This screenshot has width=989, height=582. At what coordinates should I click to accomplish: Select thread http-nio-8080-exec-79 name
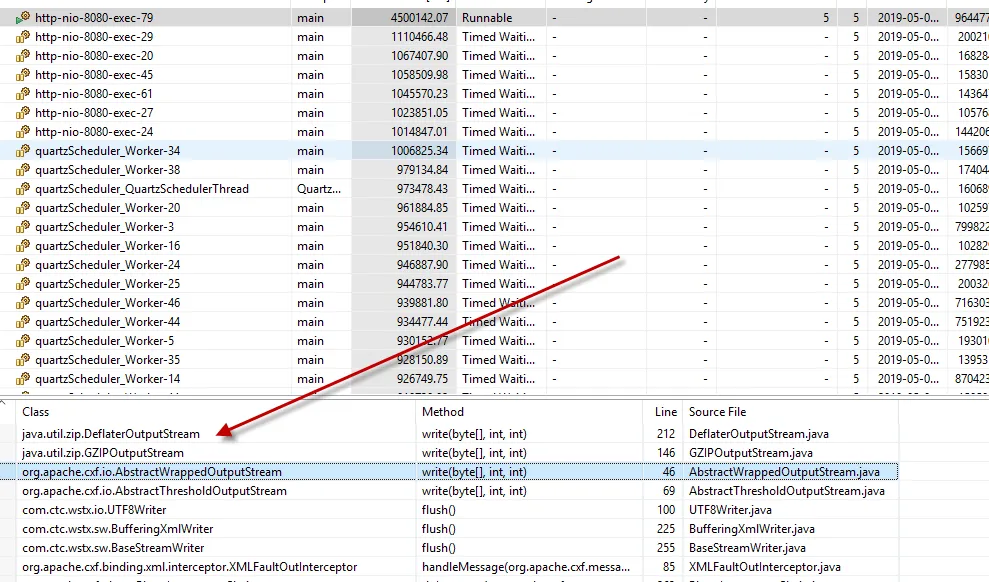(94, 18)
